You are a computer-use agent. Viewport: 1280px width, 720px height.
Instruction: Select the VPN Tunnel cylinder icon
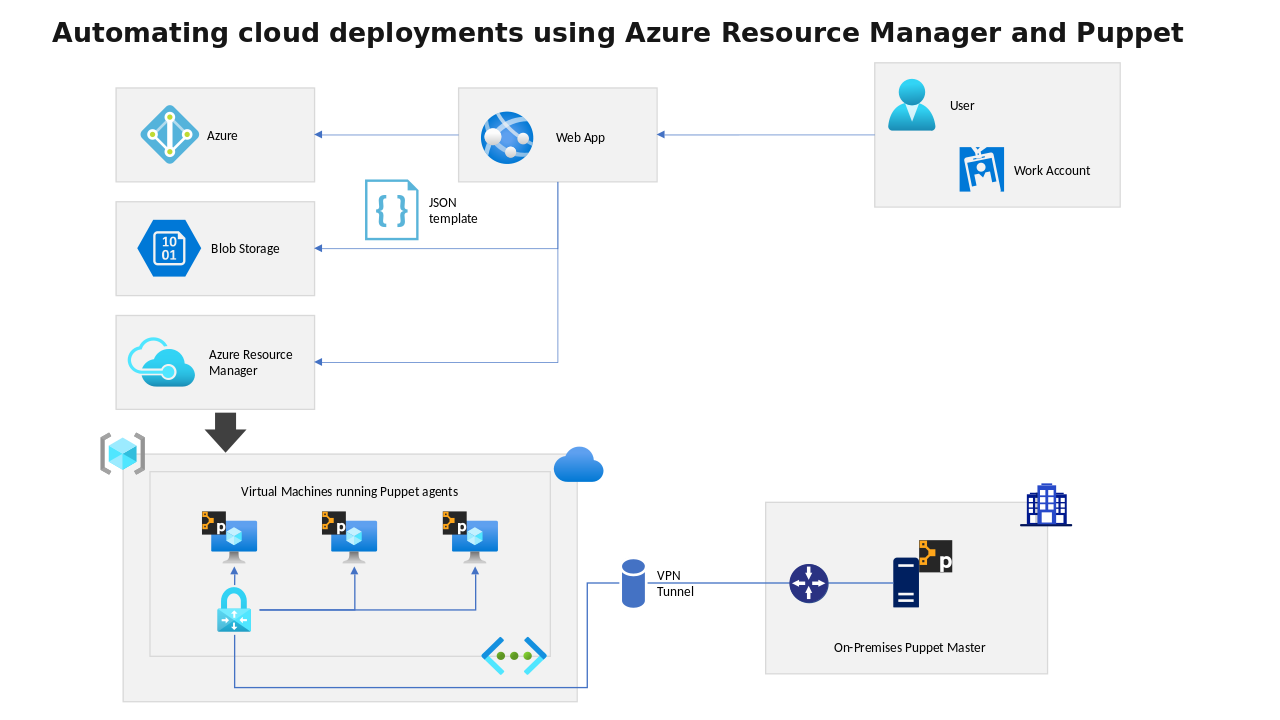click(633, 583)
